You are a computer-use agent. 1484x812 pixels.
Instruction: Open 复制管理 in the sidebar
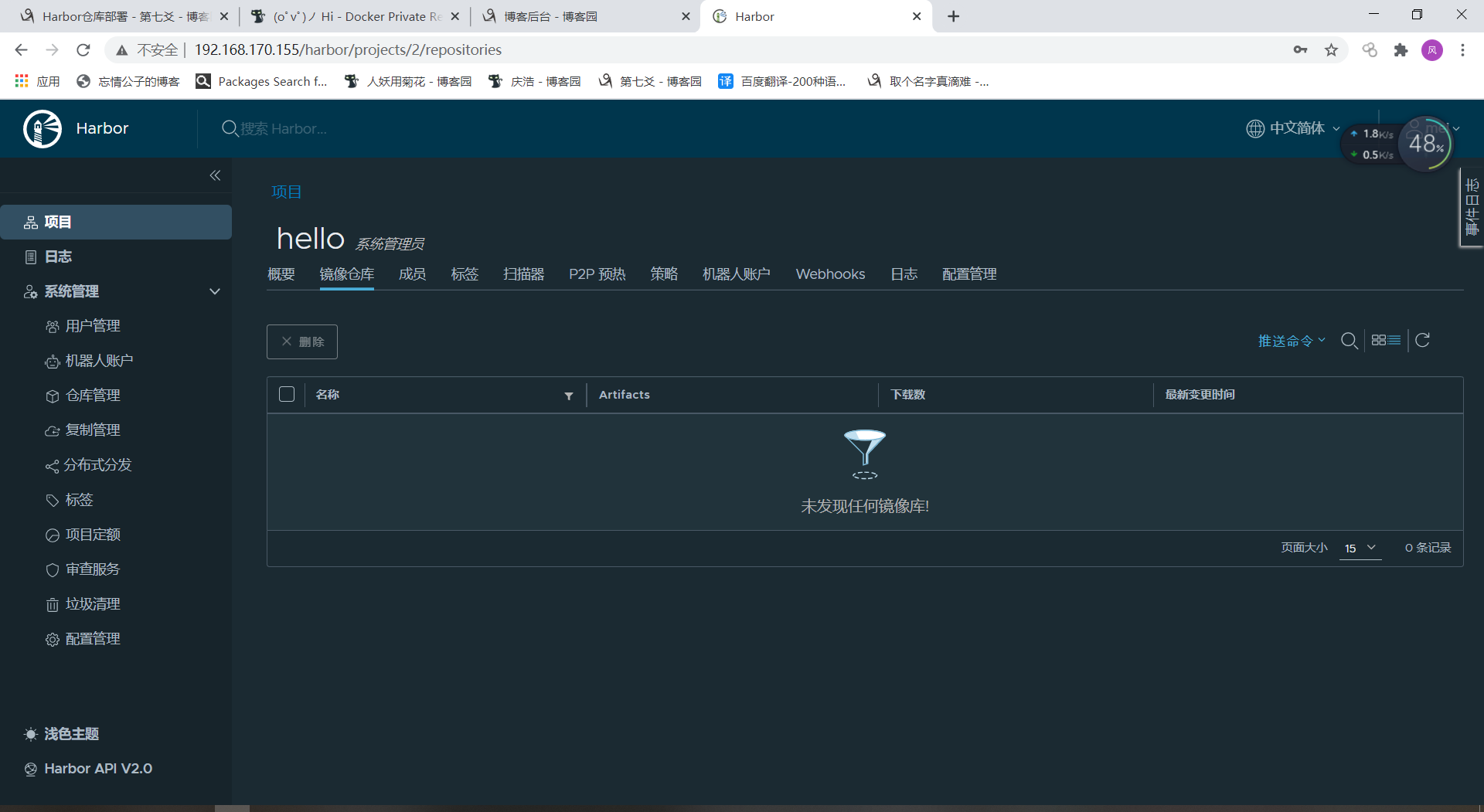point(83,430)
